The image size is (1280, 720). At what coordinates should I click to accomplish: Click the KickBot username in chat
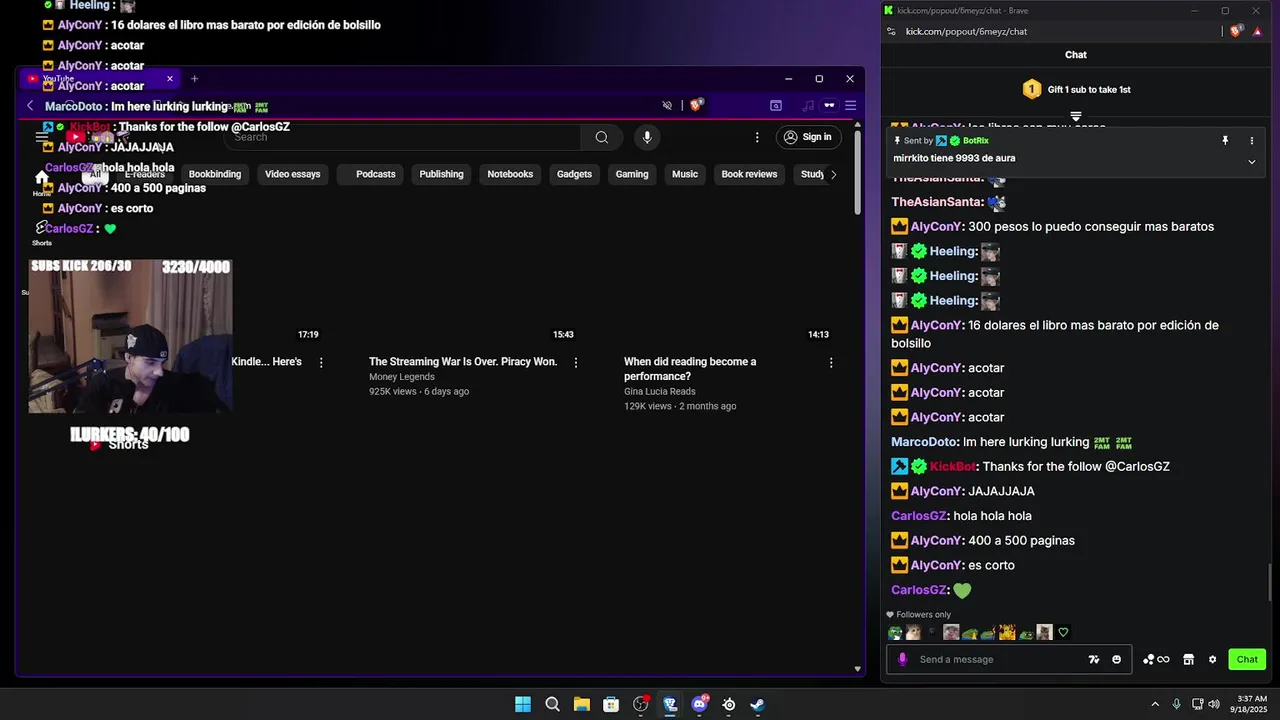coord(952,466)
